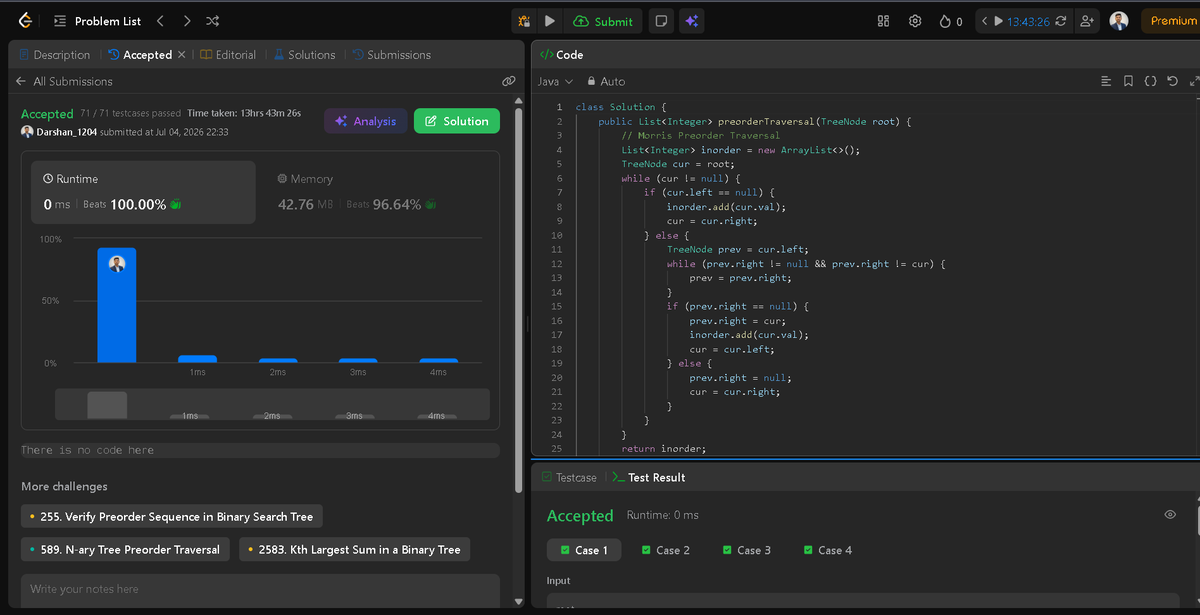Viewport: 1200px width, 615px height.
Task: Switch to the Editorial tab
Action: tap(228, 55)
